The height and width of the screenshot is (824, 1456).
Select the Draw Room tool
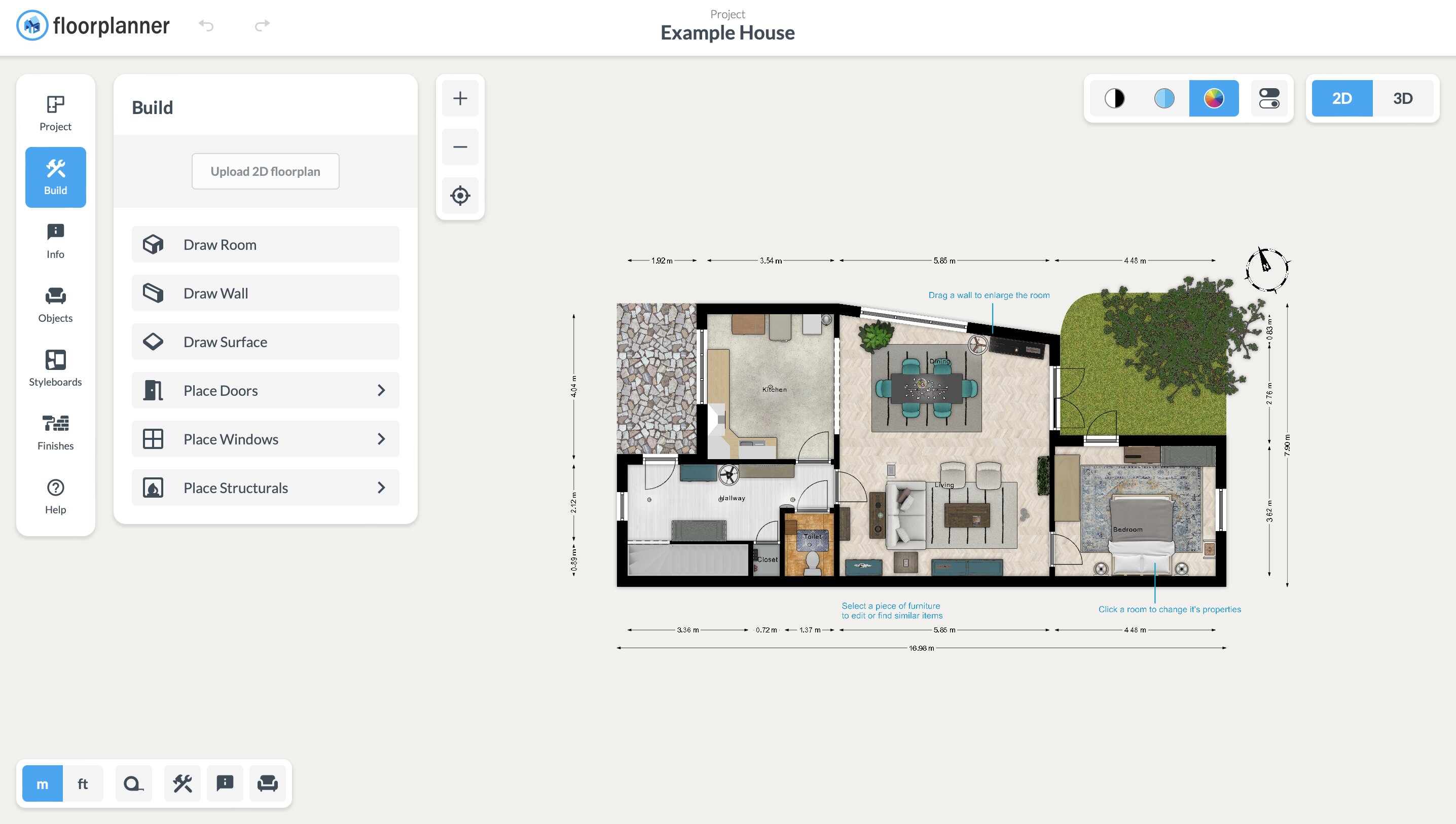coord(265,243)
